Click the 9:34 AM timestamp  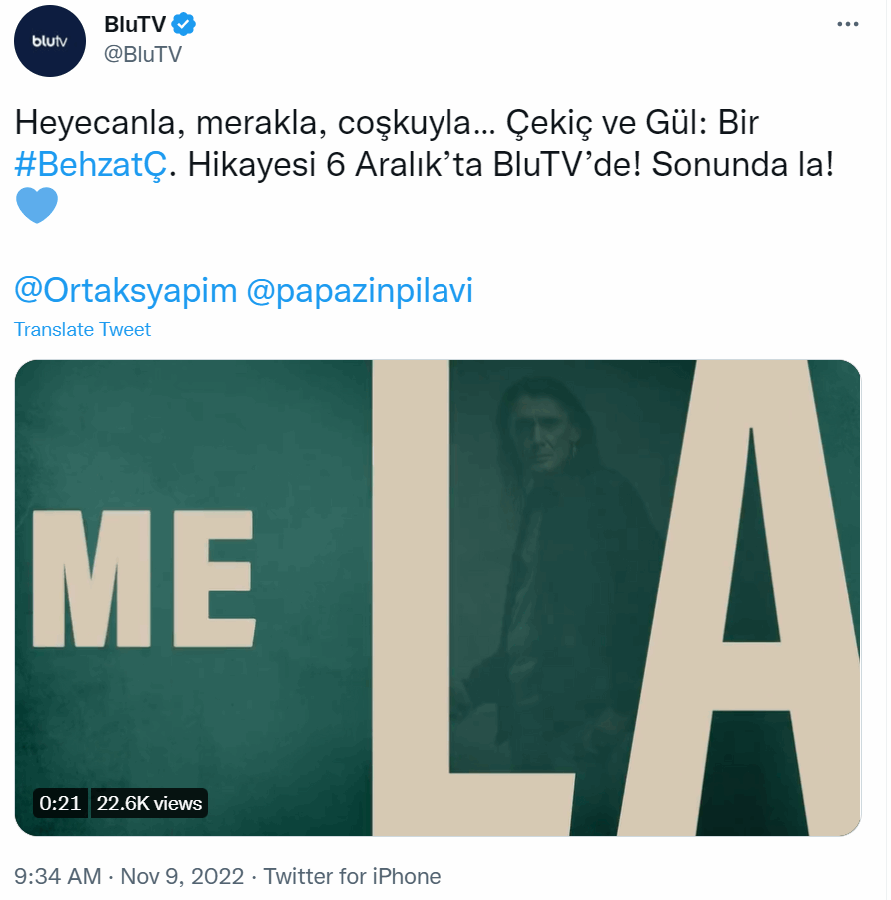[x=57, y=876]
